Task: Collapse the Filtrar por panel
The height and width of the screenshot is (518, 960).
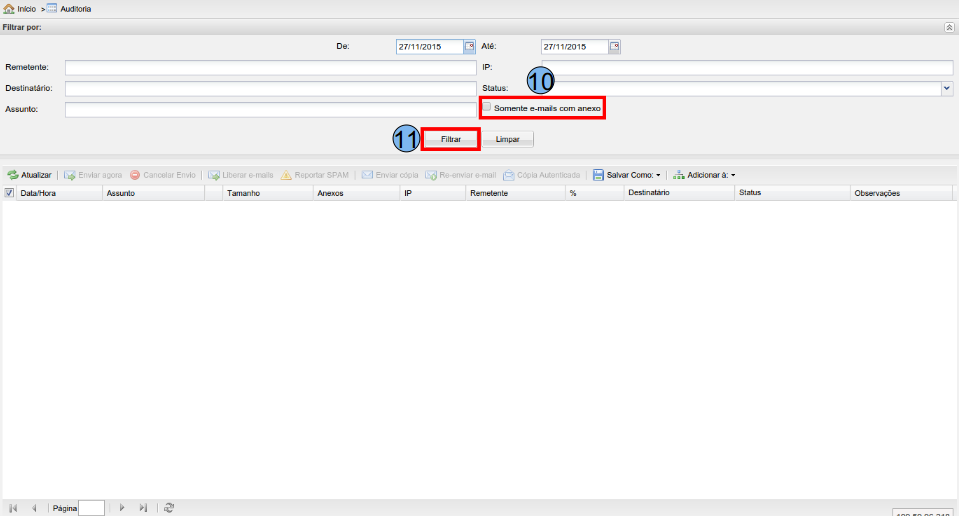Action: tap(949, 28)
